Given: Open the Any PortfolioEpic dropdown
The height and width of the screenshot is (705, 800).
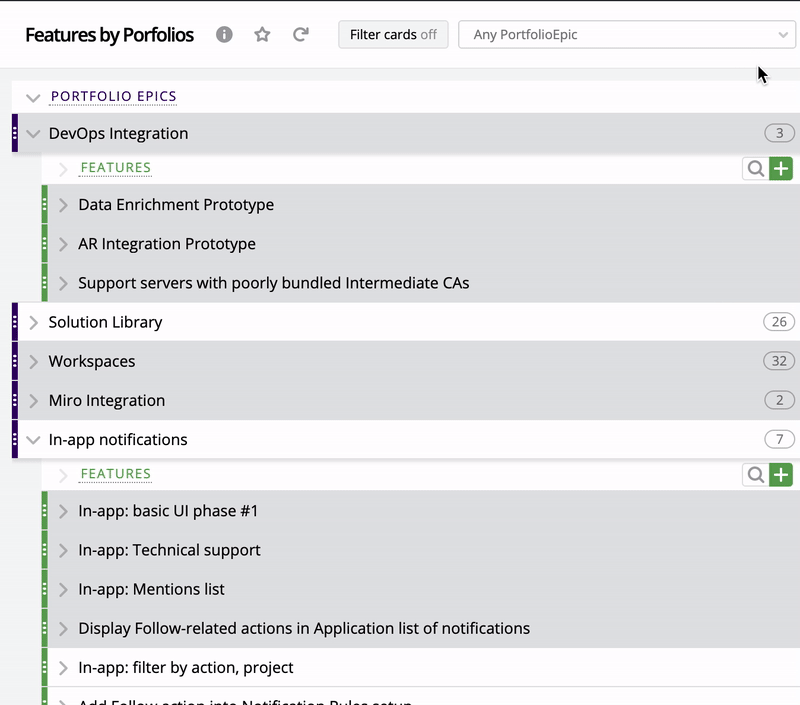Looking at the screenshot, I should tap(627, 34).
